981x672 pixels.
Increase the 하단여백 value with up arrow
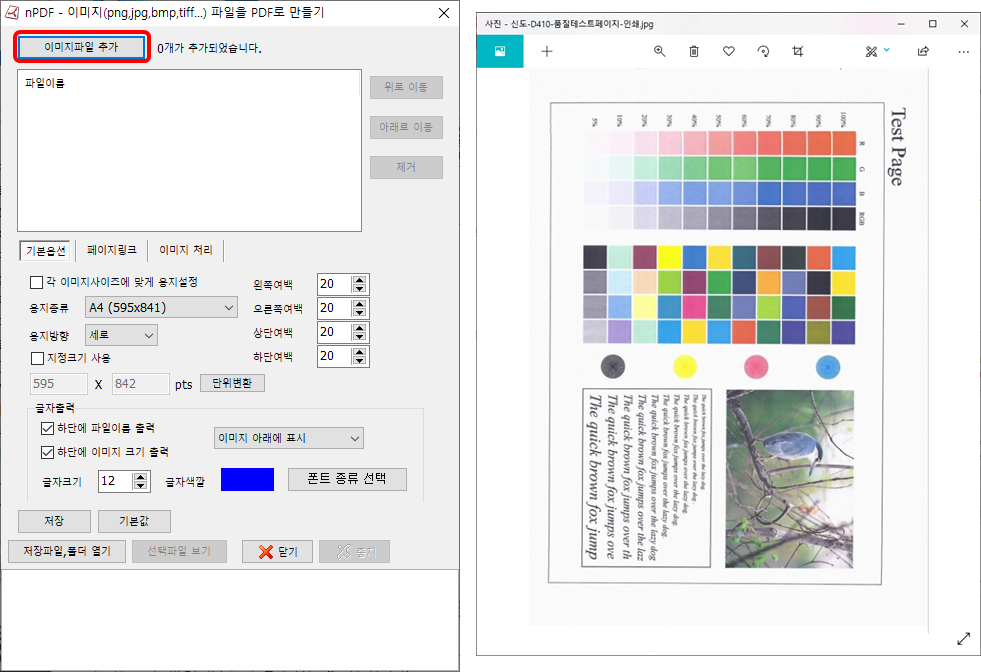click(359, 352)
